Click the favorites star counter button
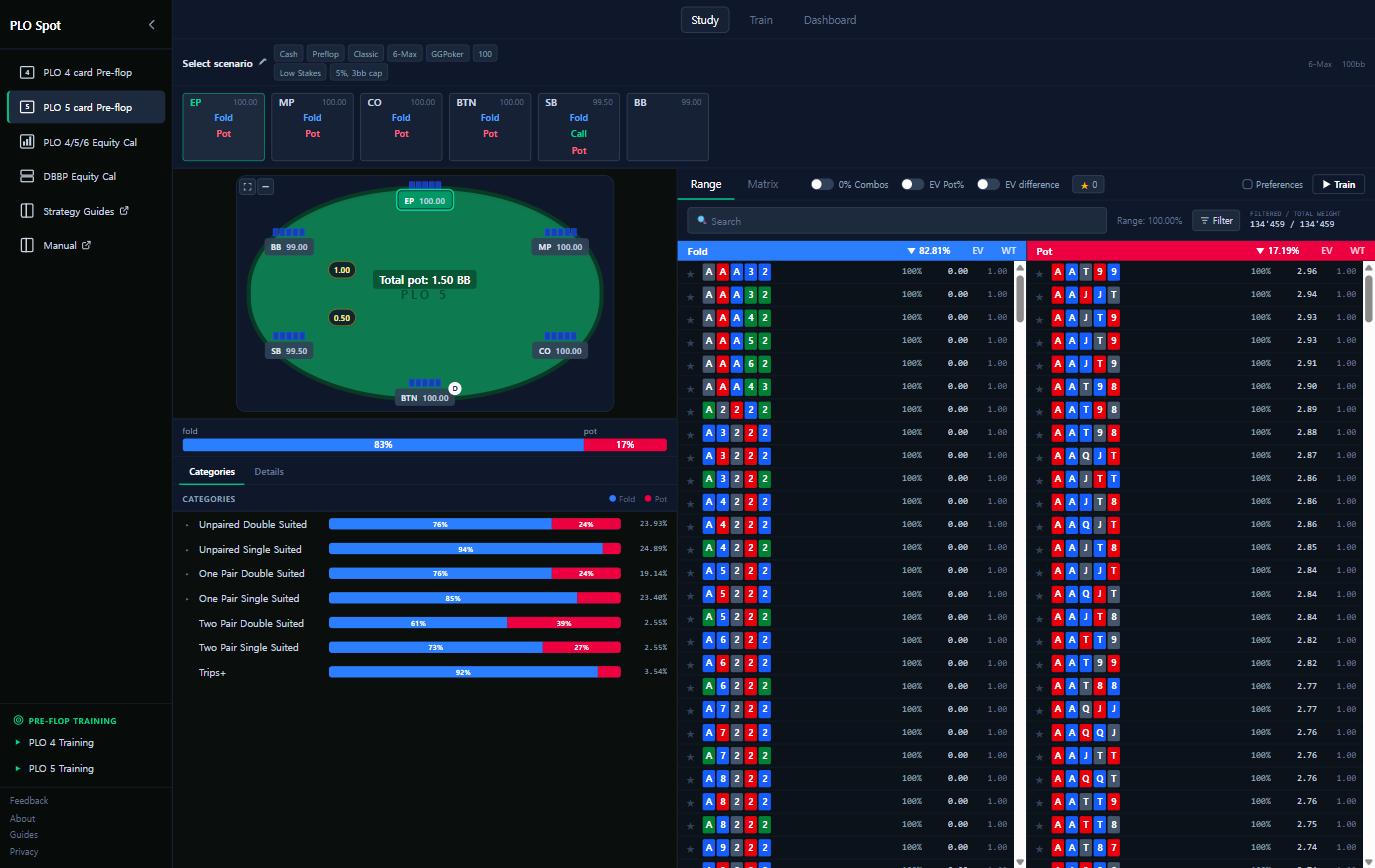This screenshot has width=1375, height=868. 1088,184
